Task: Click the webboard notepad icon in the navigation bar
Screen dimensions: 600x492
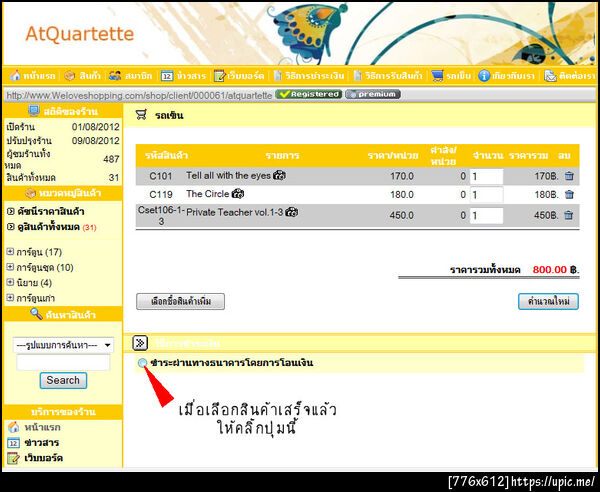Action: (220, 76)
